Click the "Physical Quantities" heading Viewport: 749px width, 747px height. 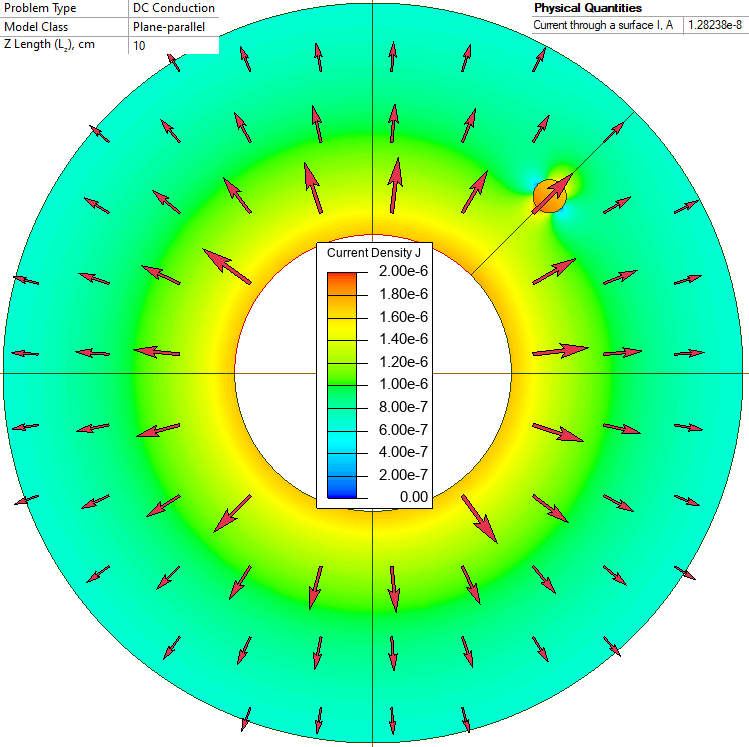588,8
